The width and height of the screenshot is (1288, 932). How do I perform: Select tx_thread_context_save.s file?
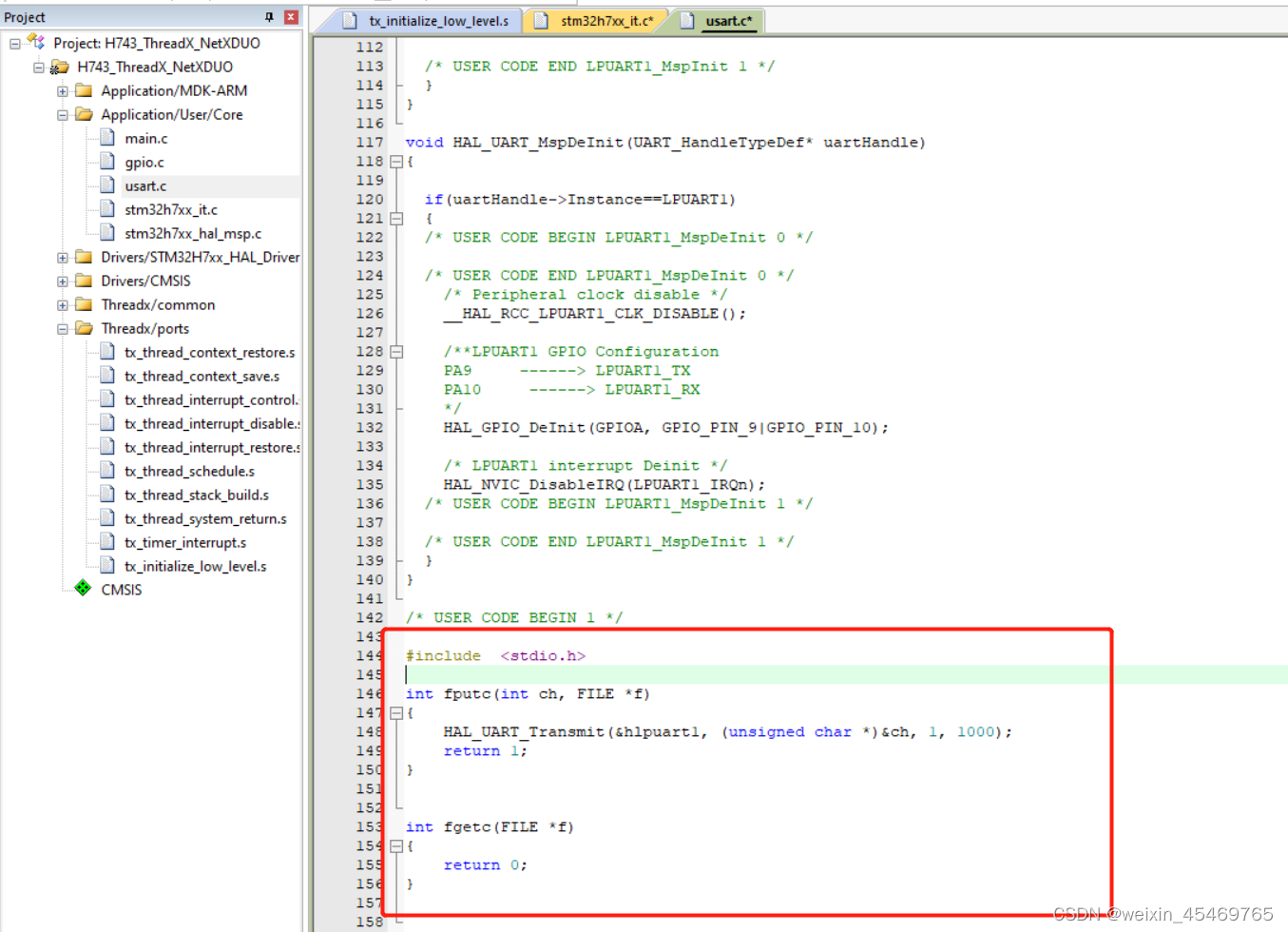pos(202,377)
